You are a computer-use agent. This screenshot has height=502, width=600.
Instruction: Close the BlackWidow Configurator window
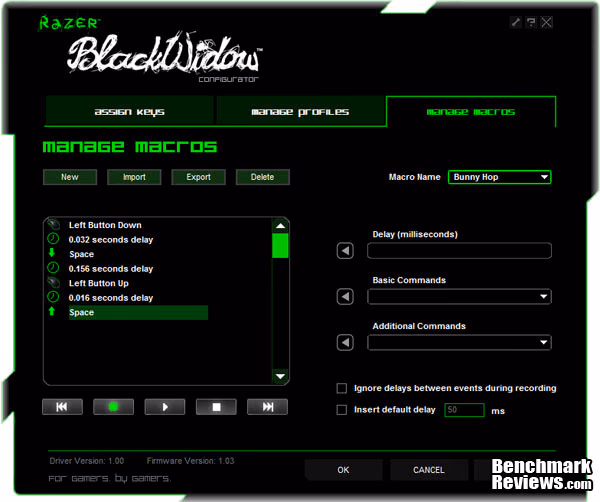pyautogui.click(x=546, y=22)
